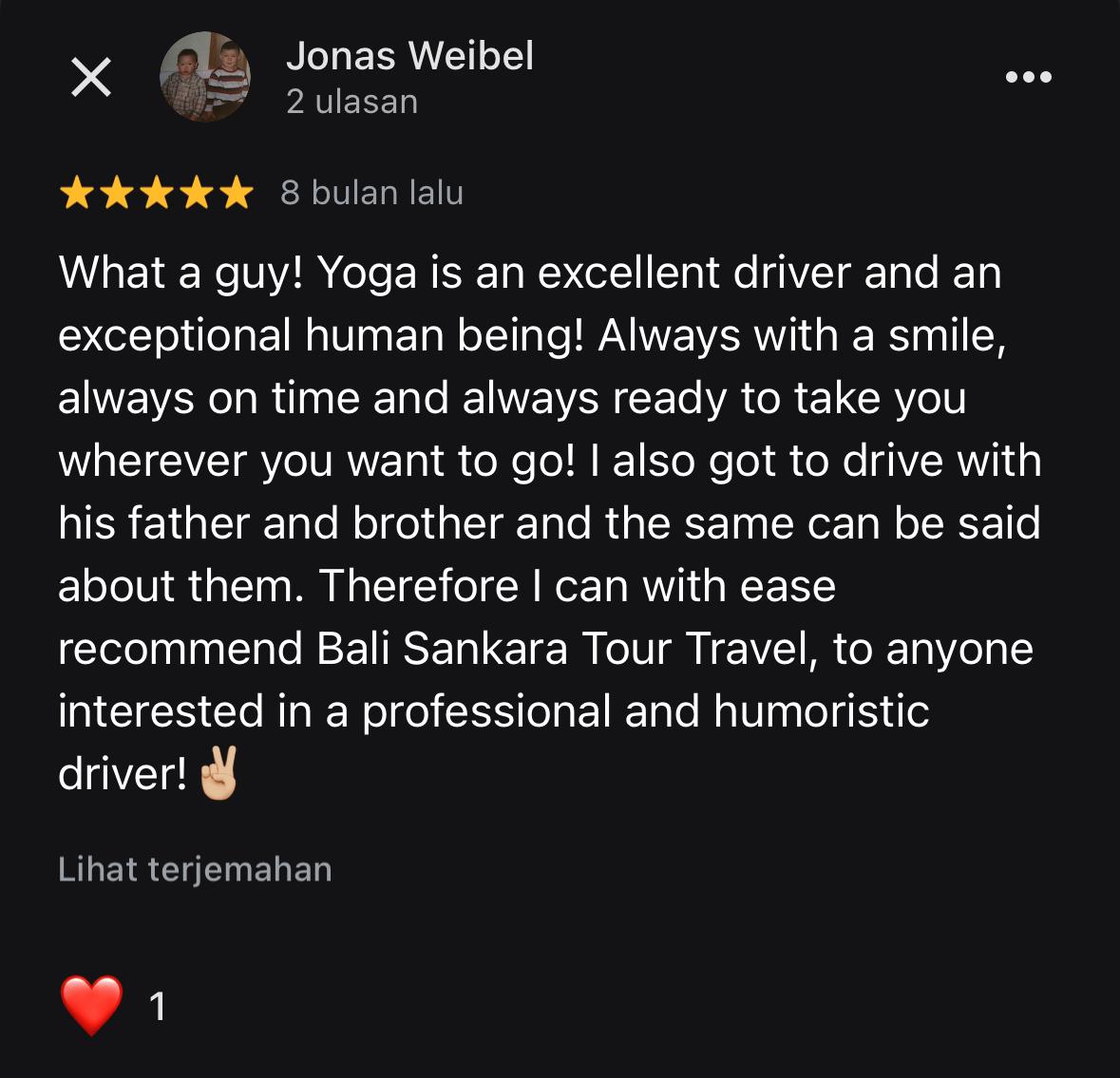
Task: Like the review with the red heart
Action: click(x=91, y=1005)
